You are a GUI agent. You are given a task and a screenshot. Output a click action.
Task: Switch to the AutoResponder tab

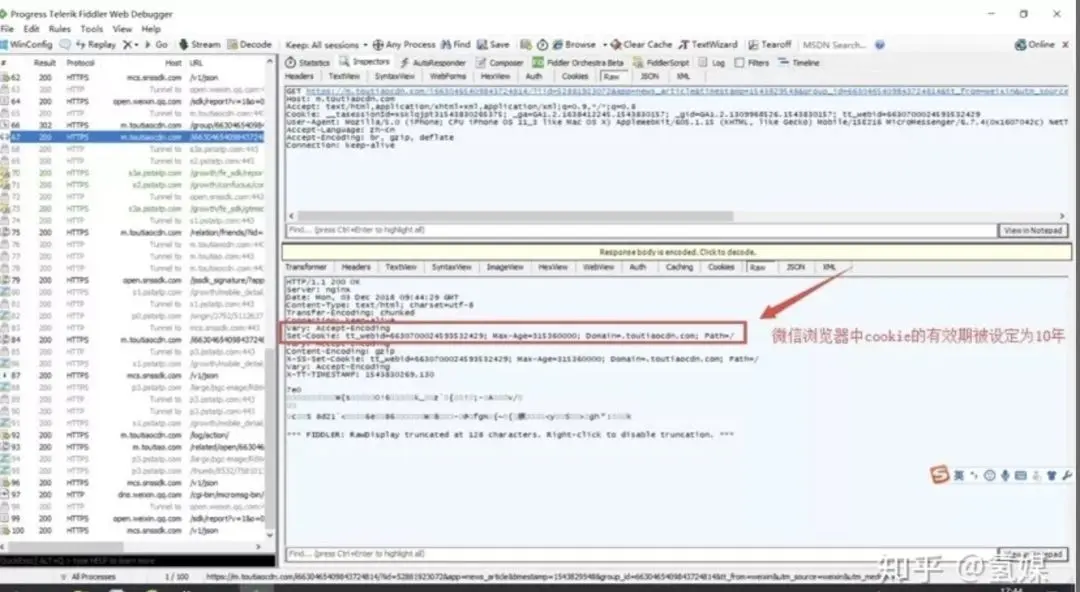[433, 63]
